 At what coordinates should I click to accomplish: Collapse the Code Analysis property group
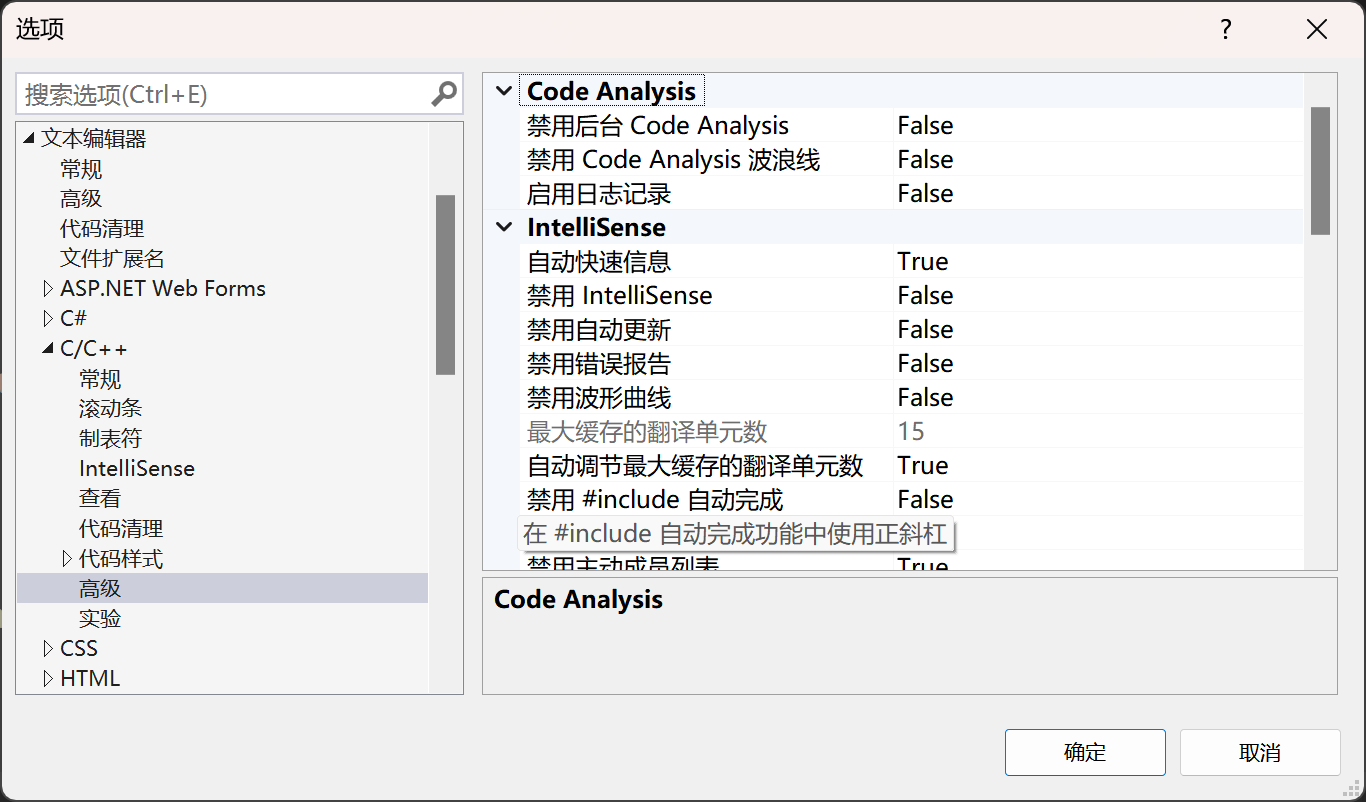click(504, 92)
